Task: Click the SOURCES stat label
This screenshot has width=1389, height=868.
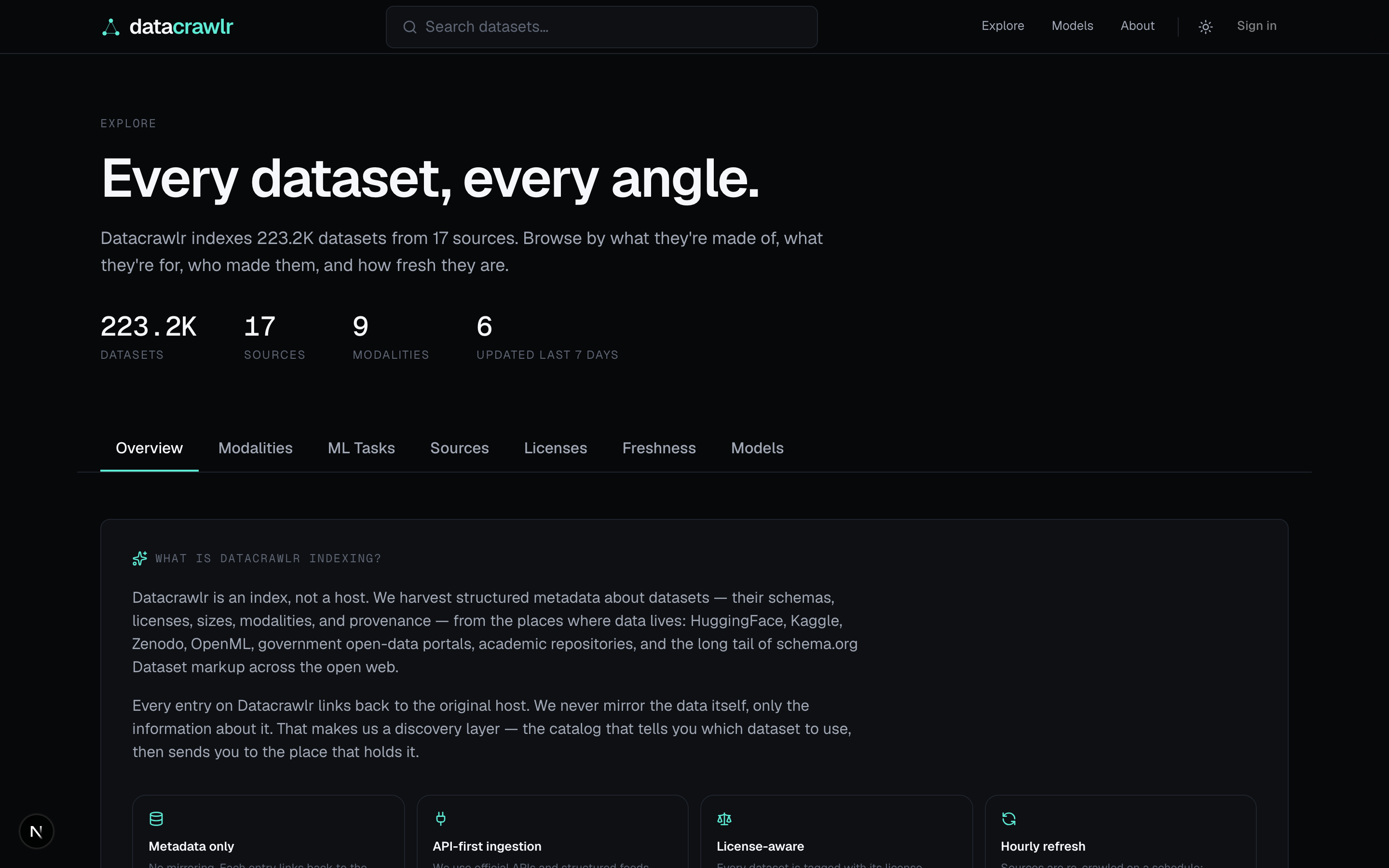Action: pos(274,355)
